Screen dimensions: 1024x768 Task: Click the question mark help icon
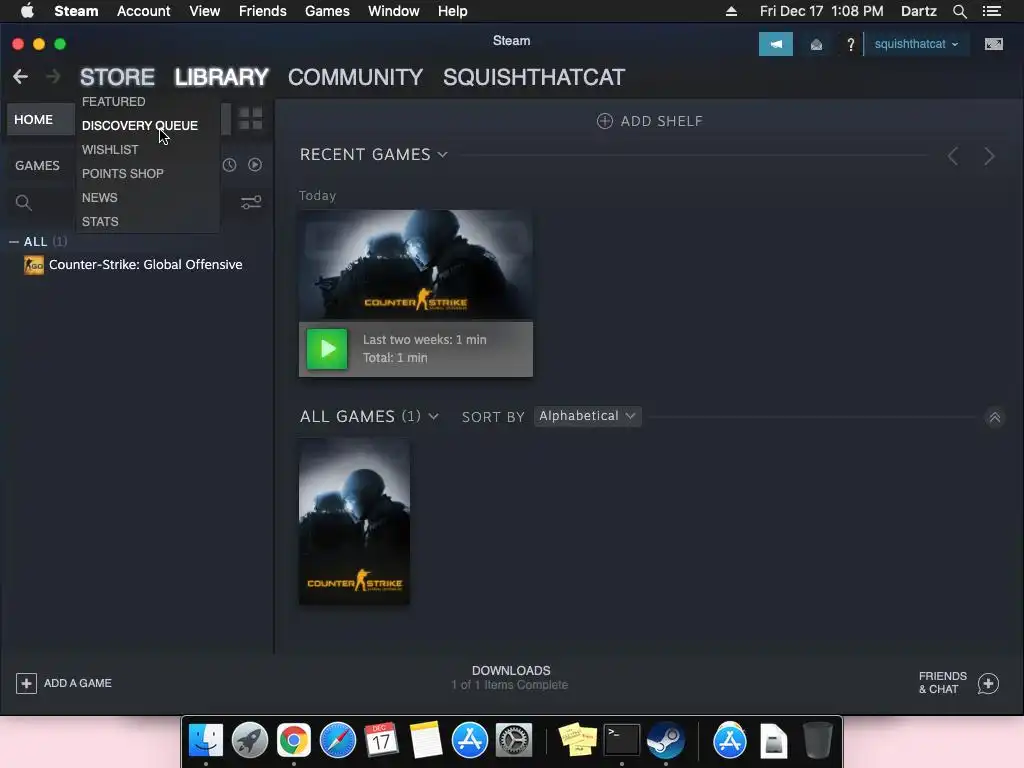[x=850, y=44]
